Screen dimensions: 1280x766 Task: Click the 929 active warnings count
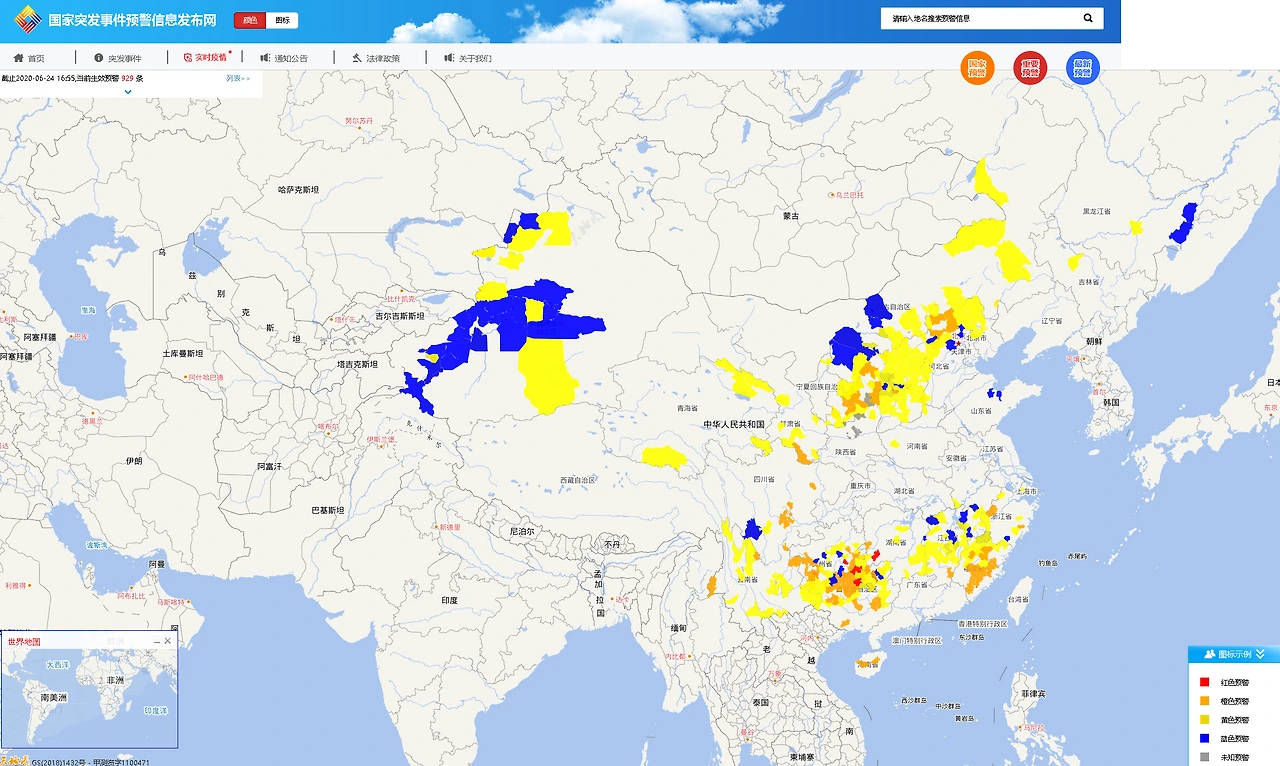coord(127,78)
